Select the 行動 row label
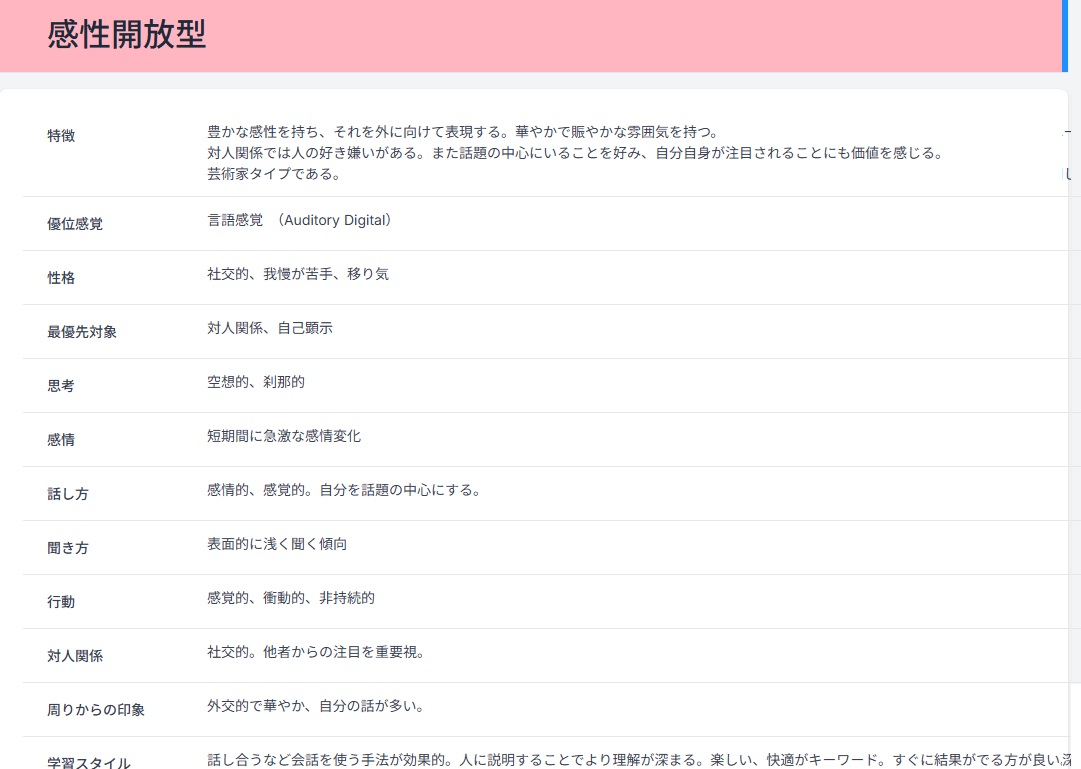The image size is (1081, 769). pyautogui.click(x=61, y=602)
